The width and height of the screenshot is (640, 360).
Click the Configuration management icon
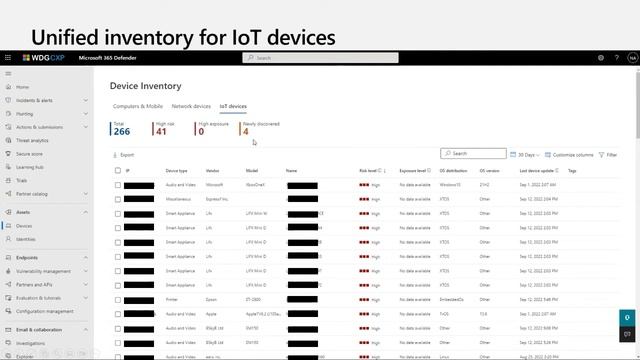pyautogui.click(x=8, y=311)
